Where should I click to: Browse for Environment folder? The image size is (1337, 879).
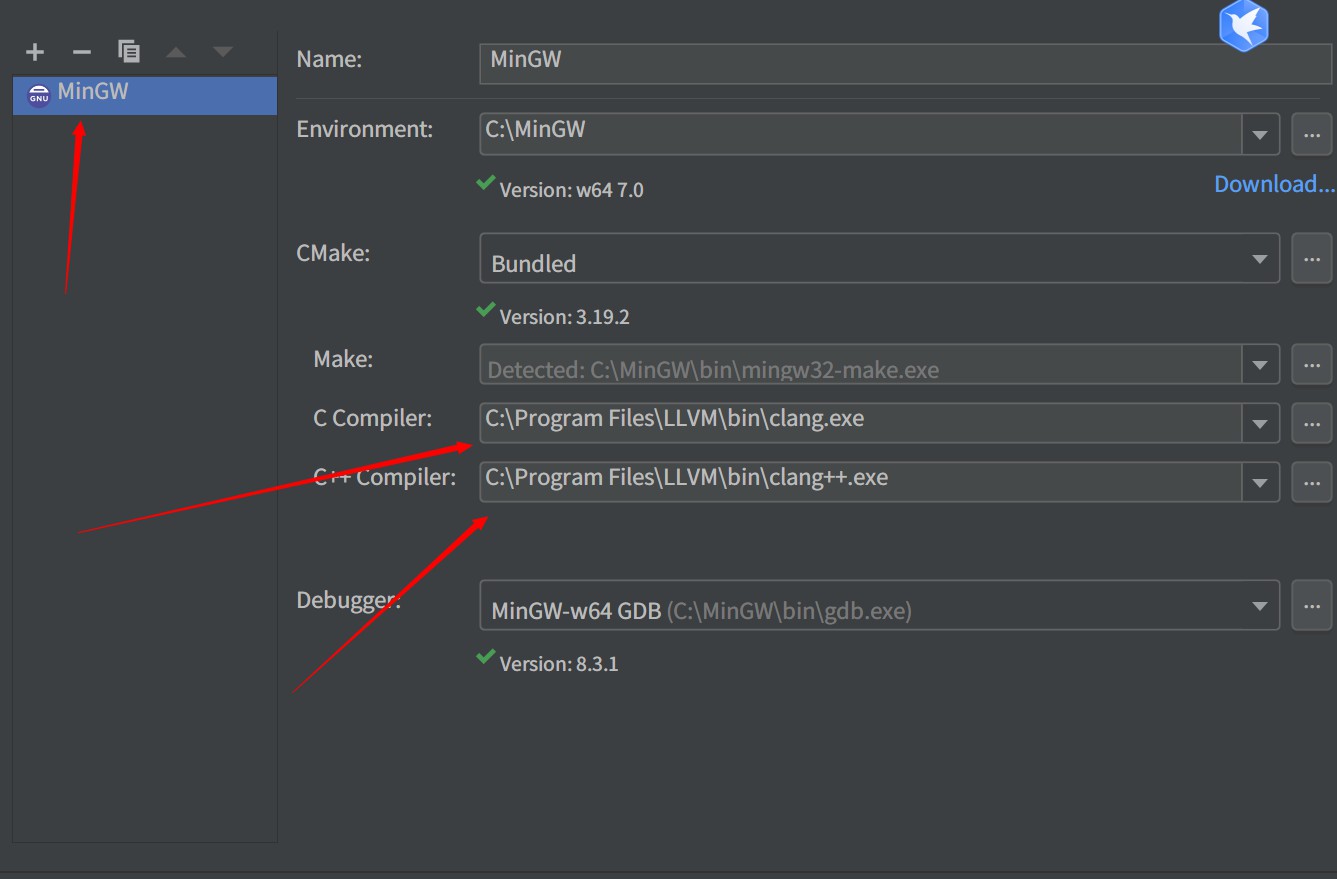point(1312,135)
